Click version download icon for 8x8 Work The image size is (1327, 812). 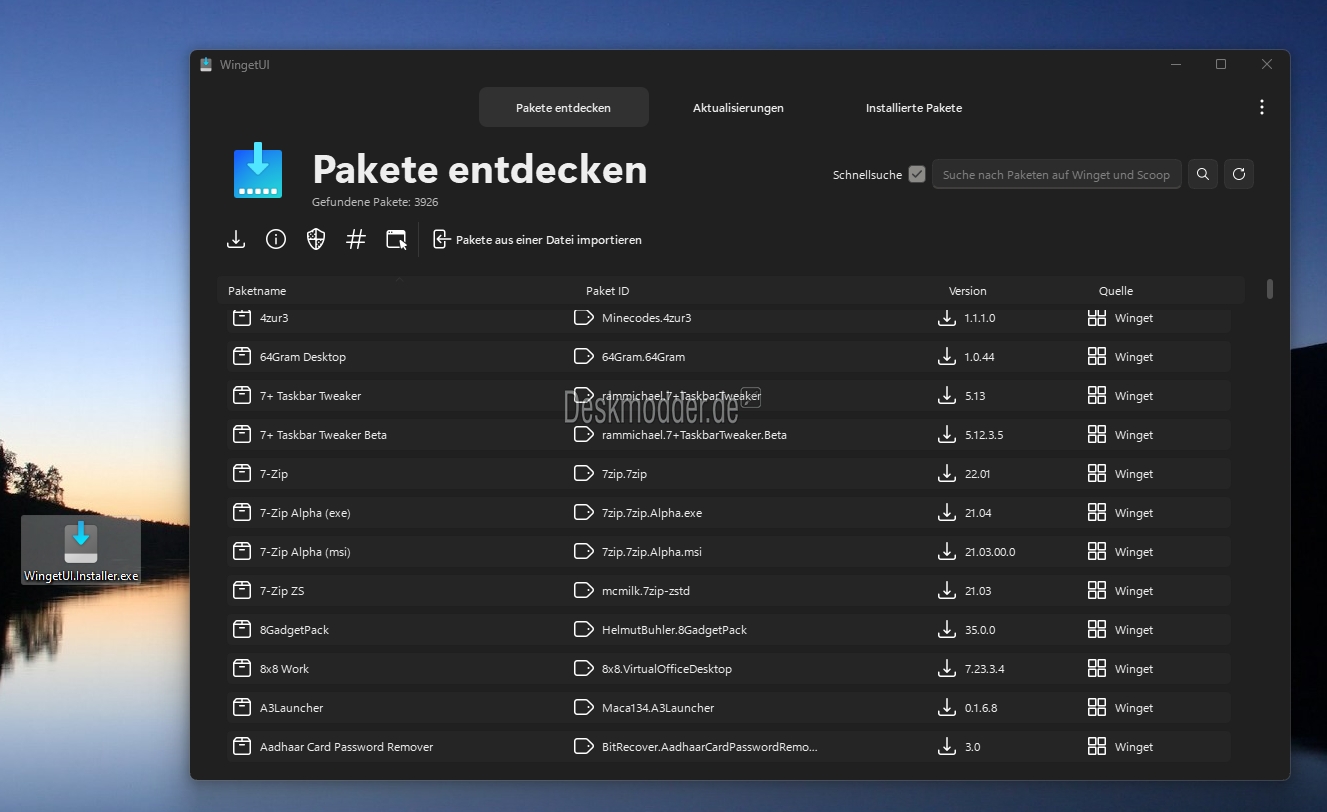tap(947, 668)
